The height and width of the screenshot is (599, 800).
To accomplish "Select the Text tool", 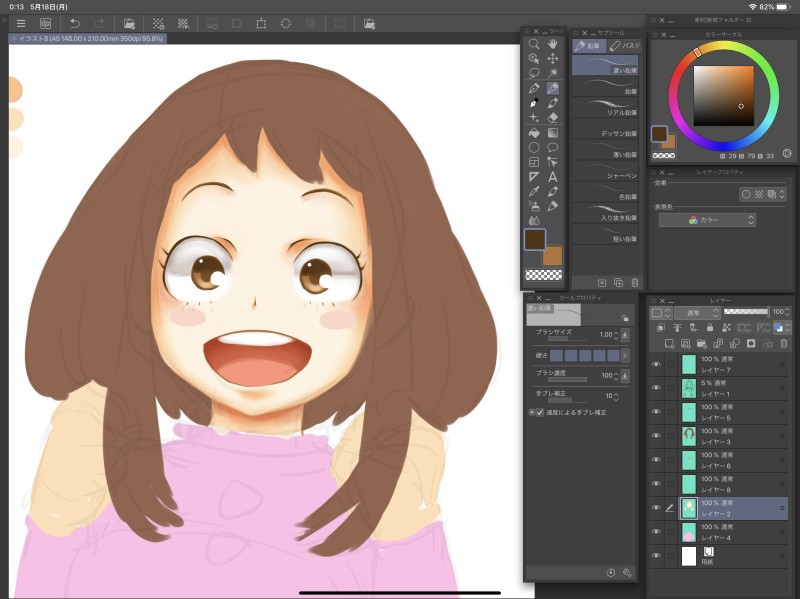I will click(553, 176).
